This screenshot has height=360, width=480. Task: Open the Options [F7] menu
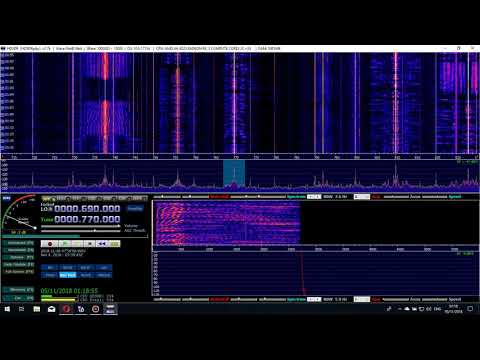pos(19,257)
